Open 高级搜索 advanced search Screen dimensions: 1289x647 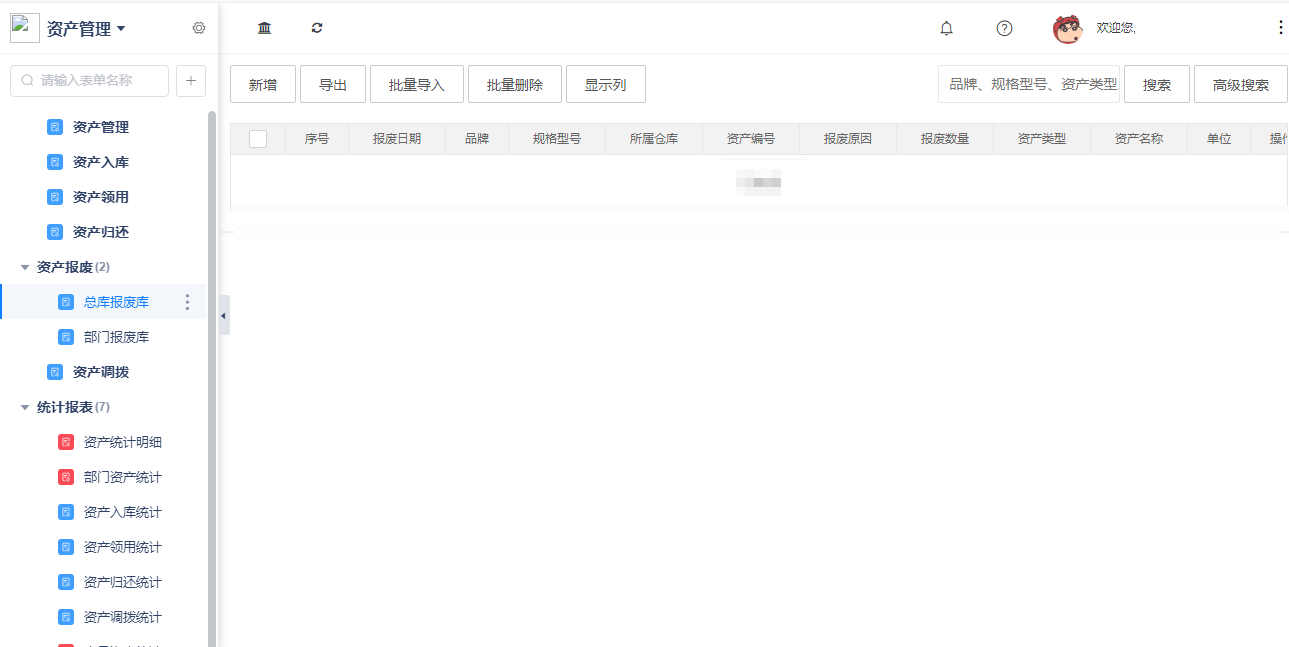click(1241, 84)
